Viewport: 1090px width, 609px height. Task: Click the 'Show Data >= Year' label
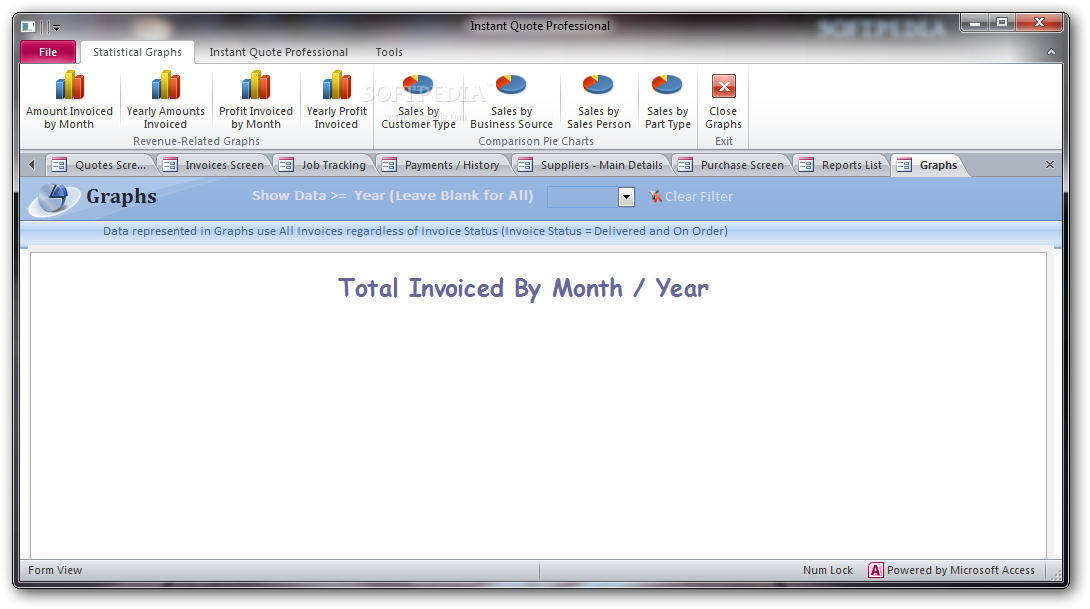click(x=393, y=196)
